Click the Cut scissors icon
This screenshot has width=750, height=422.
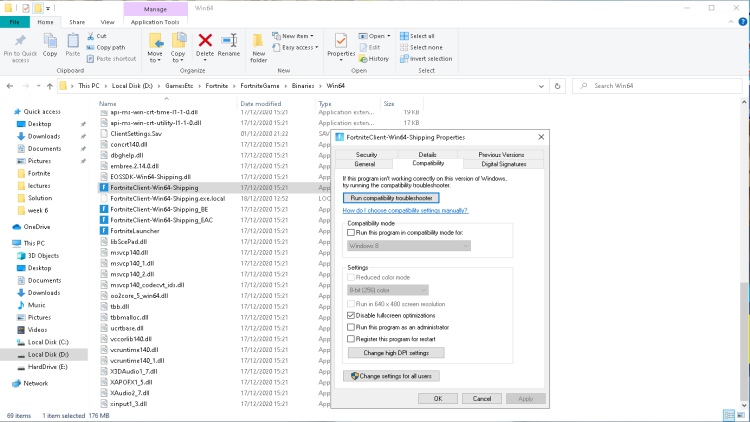point(90,36)
